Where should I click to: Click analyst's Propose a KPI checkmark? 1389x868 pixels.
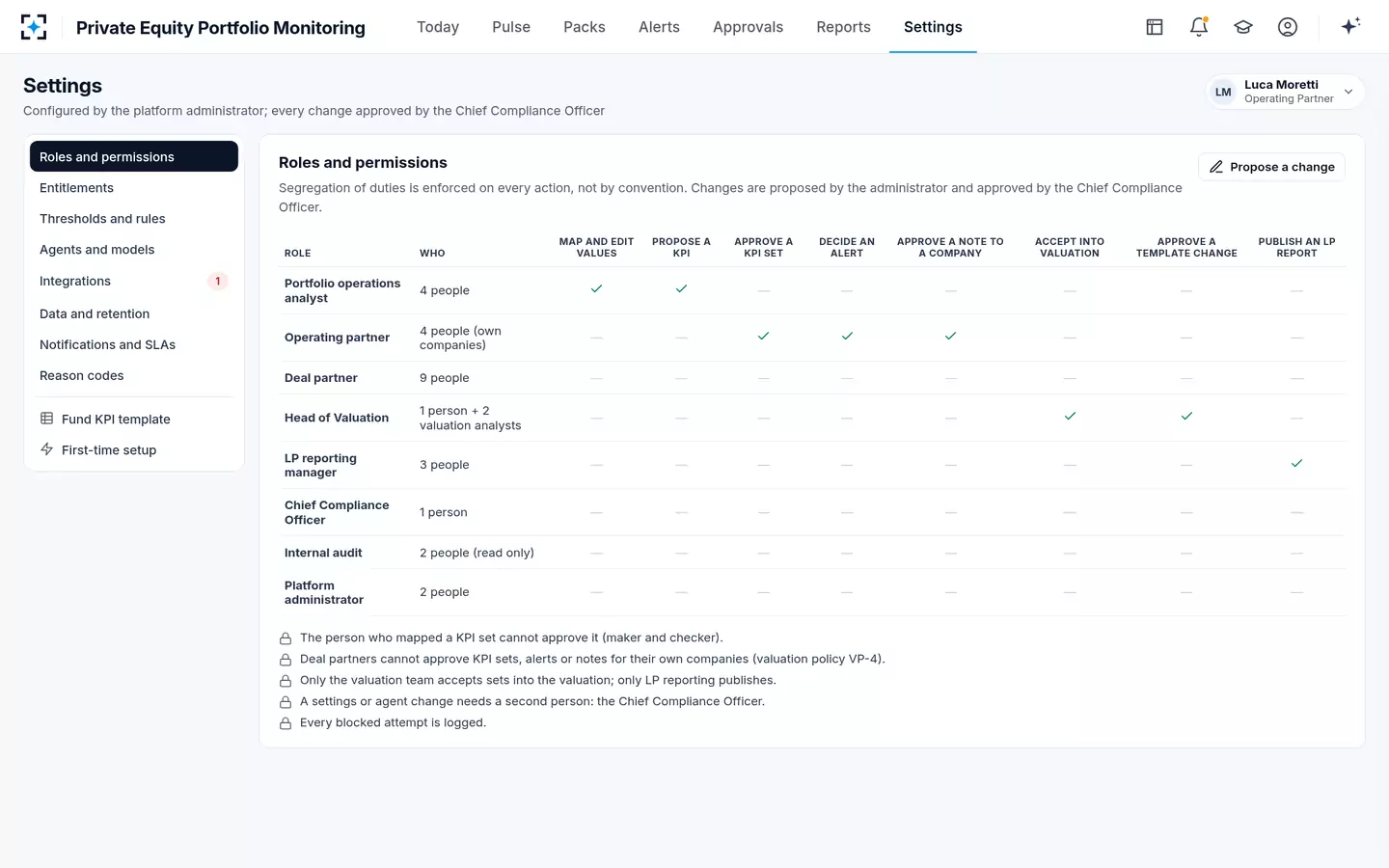pos(681,288)
